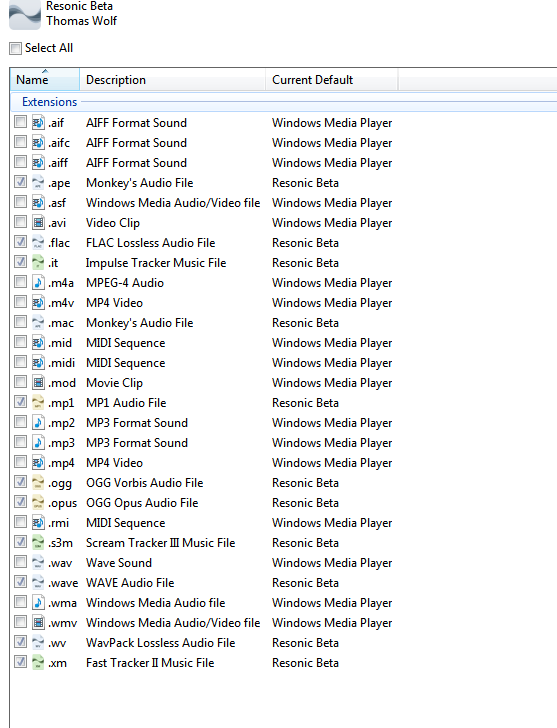Click the .aifc file type icon
This screenshot has width=557, height=728.
tap(38, 143)
